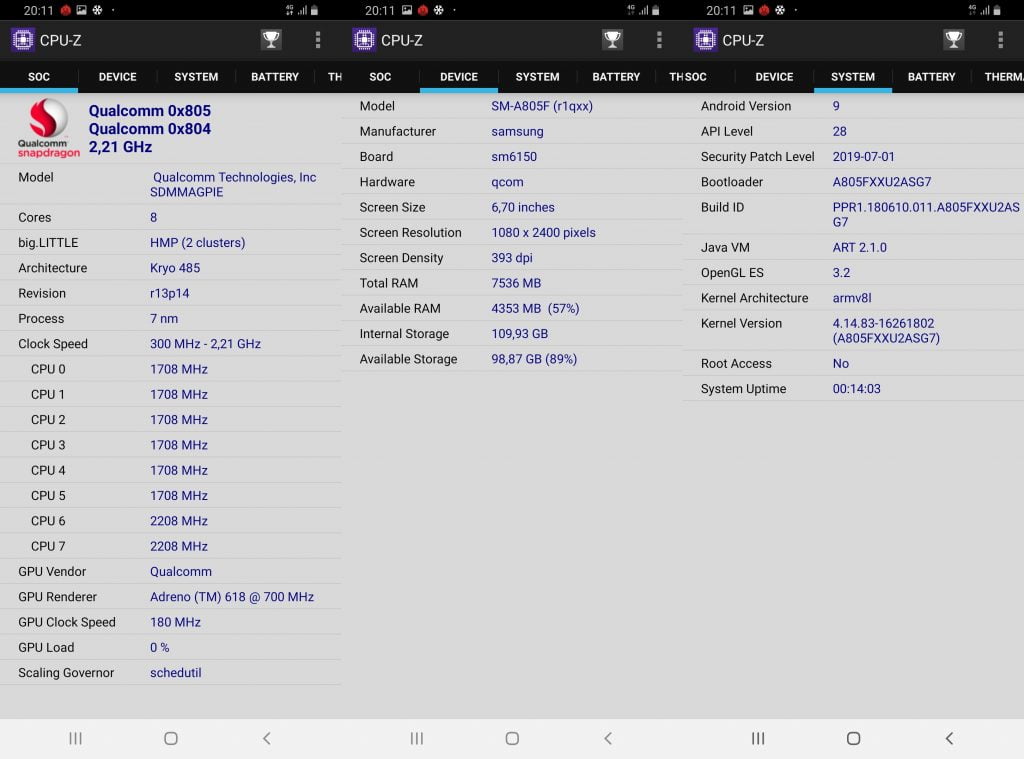Tap the home button in the second screen
This screenshot has height=759, width=1024.
coord(513,738)
